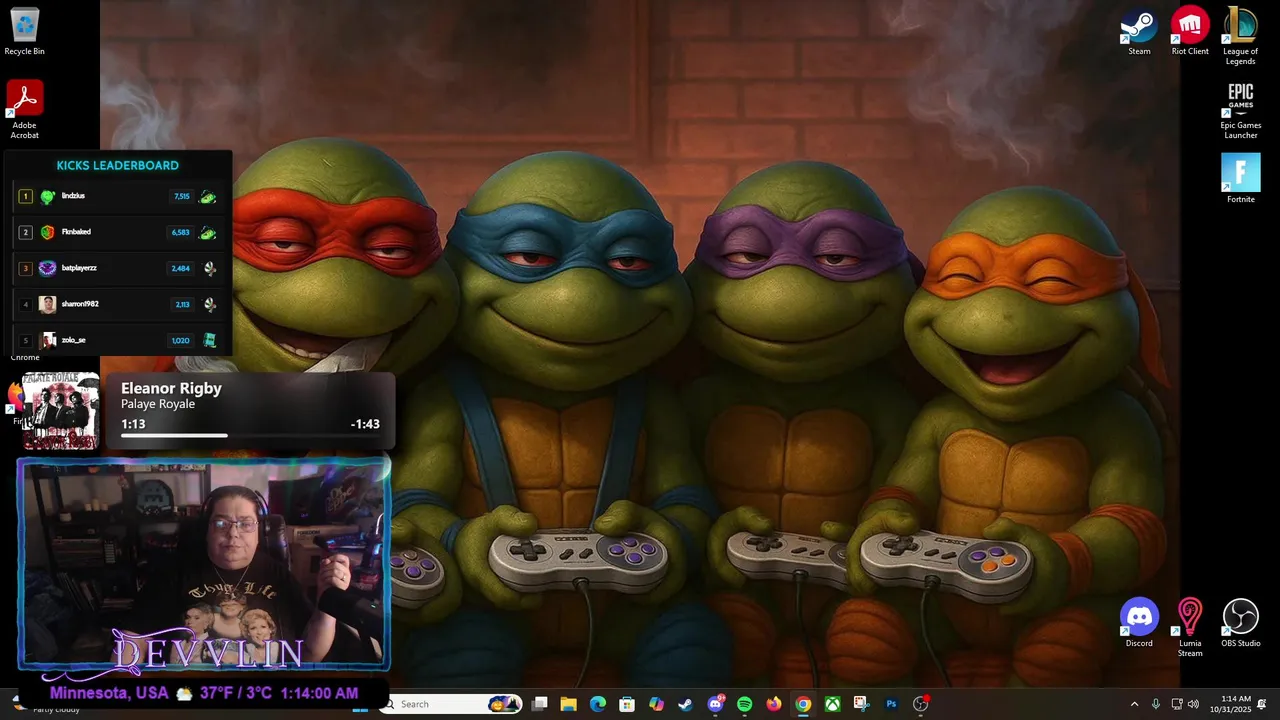This screenshot has width=1280, height=720.
Task: Click the elapsed time 1:13
Action: coord(133,424)
